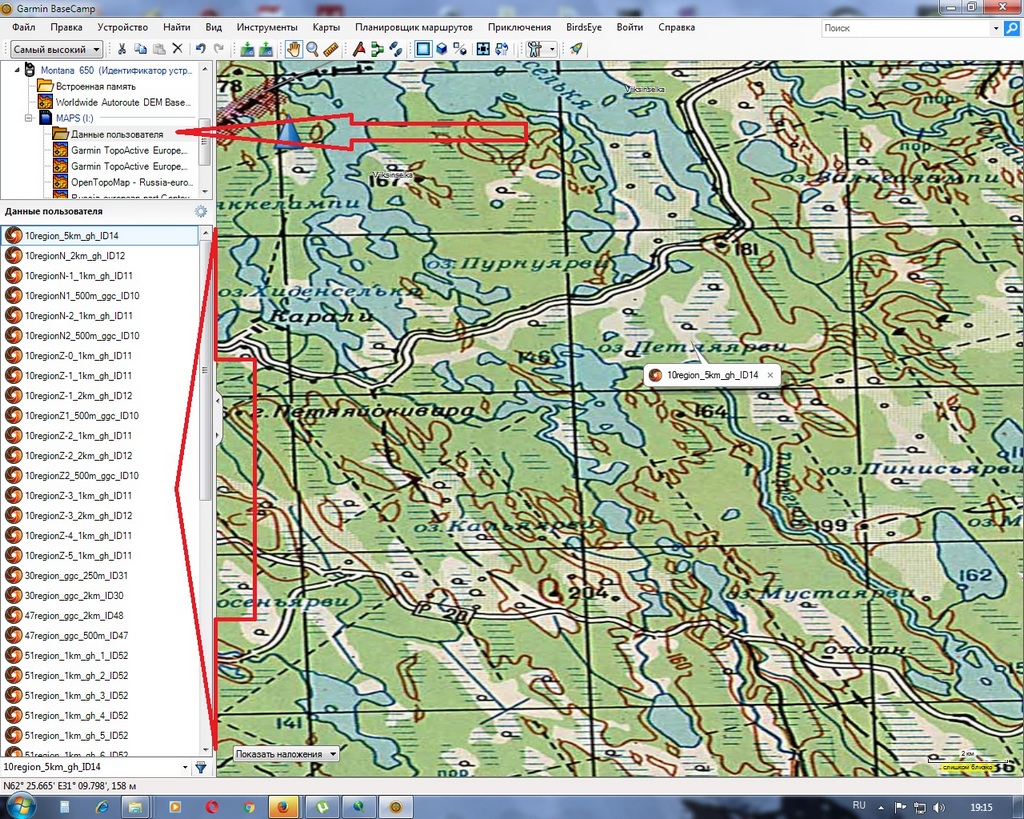Select the New Route tool icon
This screenshot has width=1024, height=819.
(377, 49)
